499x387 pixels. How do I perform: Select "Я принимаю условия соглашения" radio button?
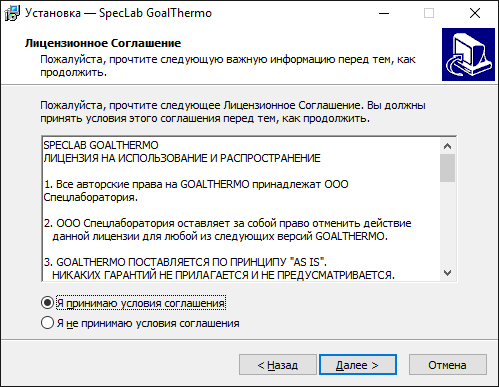coord(47,303)
